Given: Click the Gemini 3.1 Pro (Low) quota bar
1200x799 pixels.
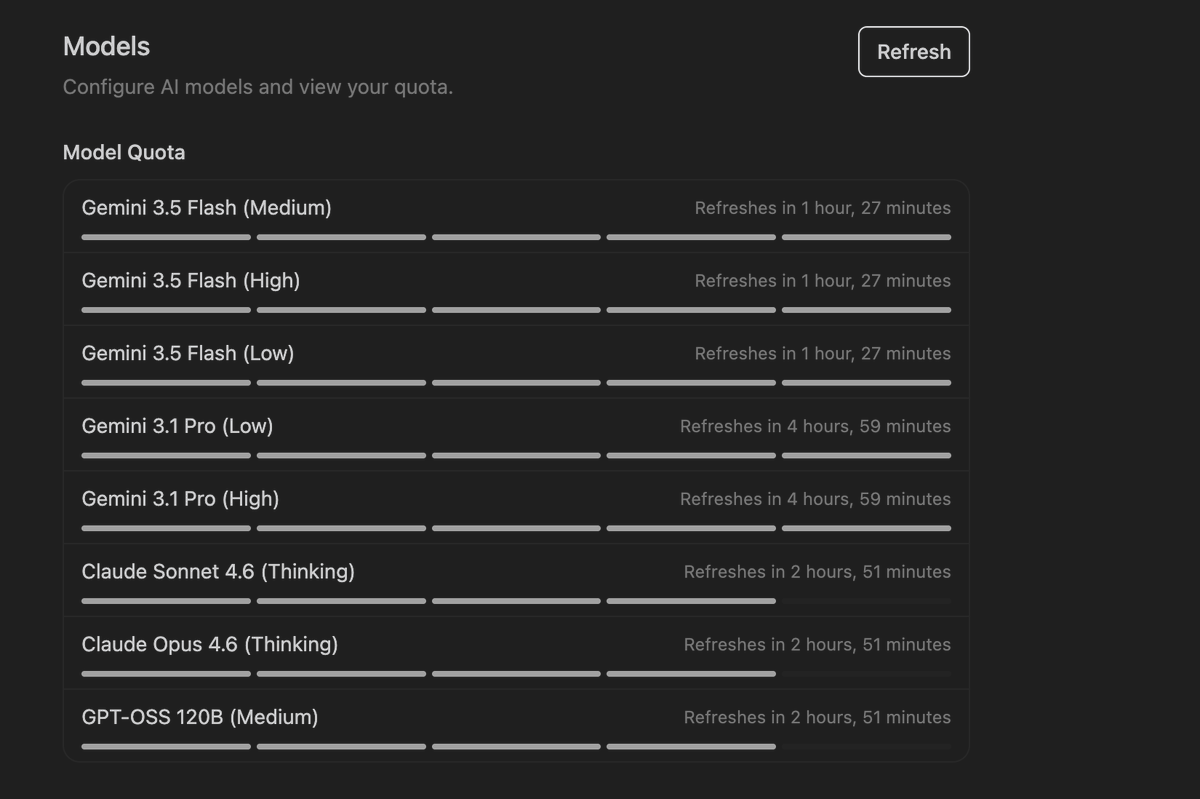Looking at the screenshot, I should point(516,456).
